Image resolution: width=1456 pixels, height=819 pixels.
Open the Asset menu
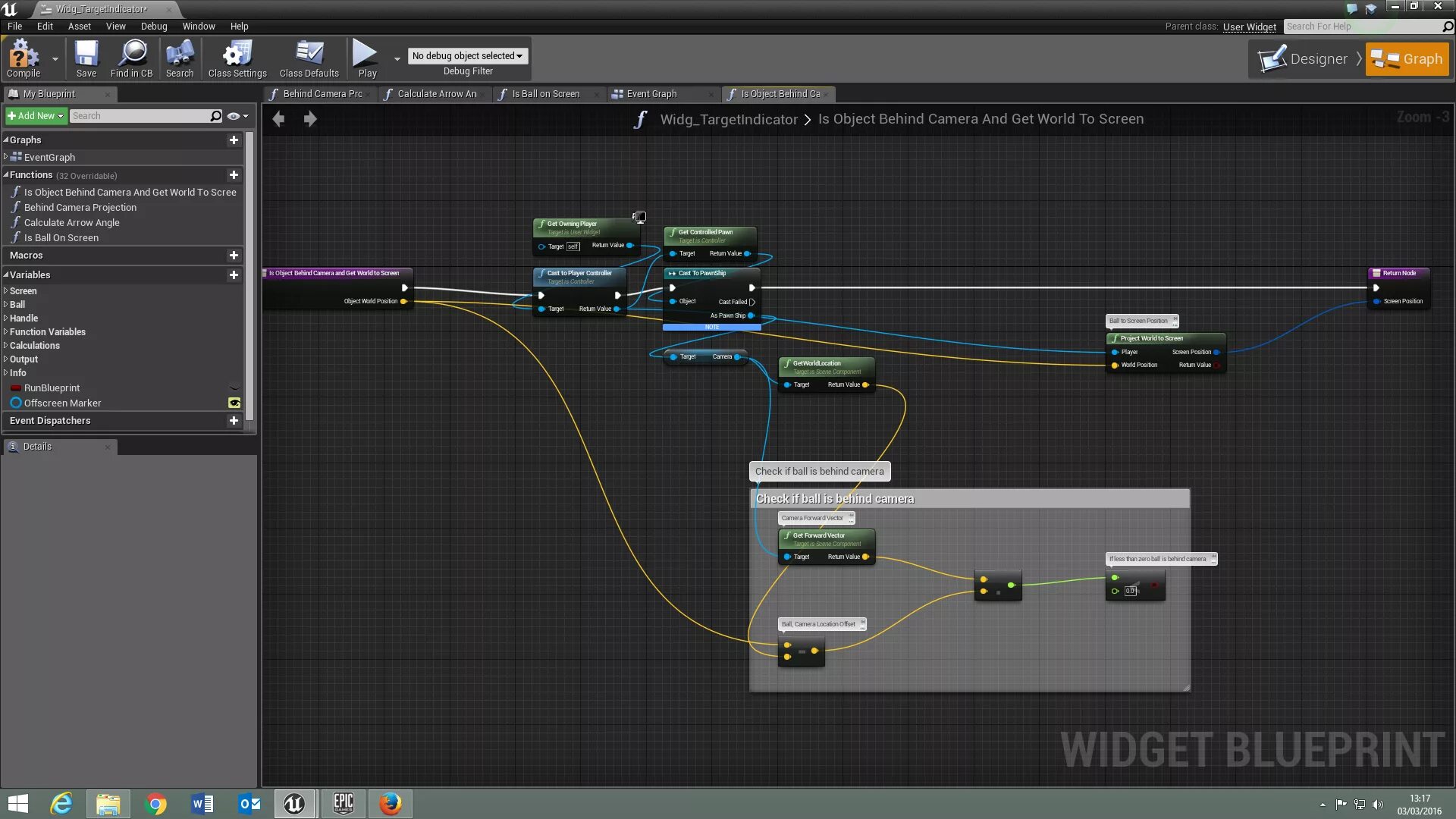(79, 26)
